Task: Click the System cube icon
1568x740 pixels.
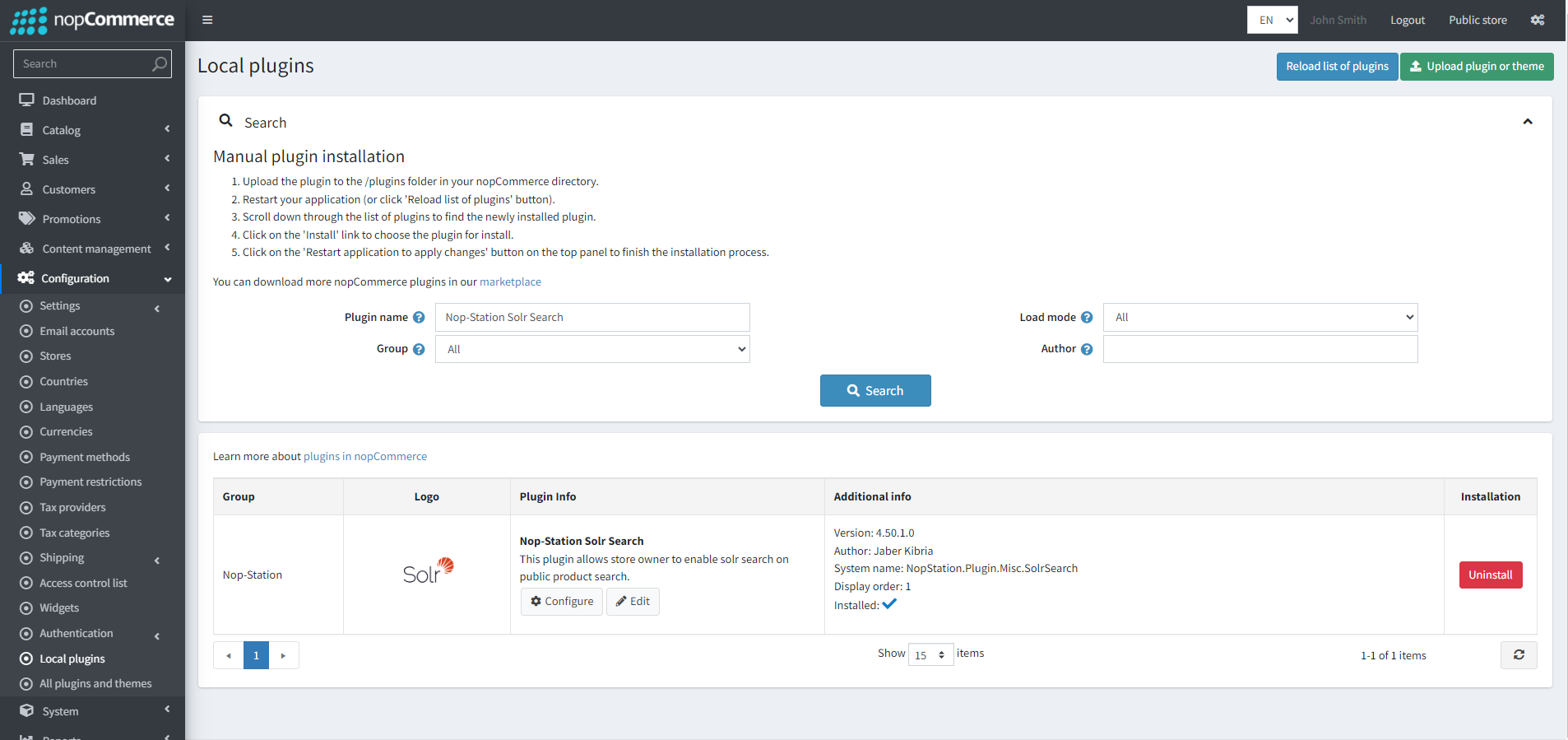Action: point(26,710)
